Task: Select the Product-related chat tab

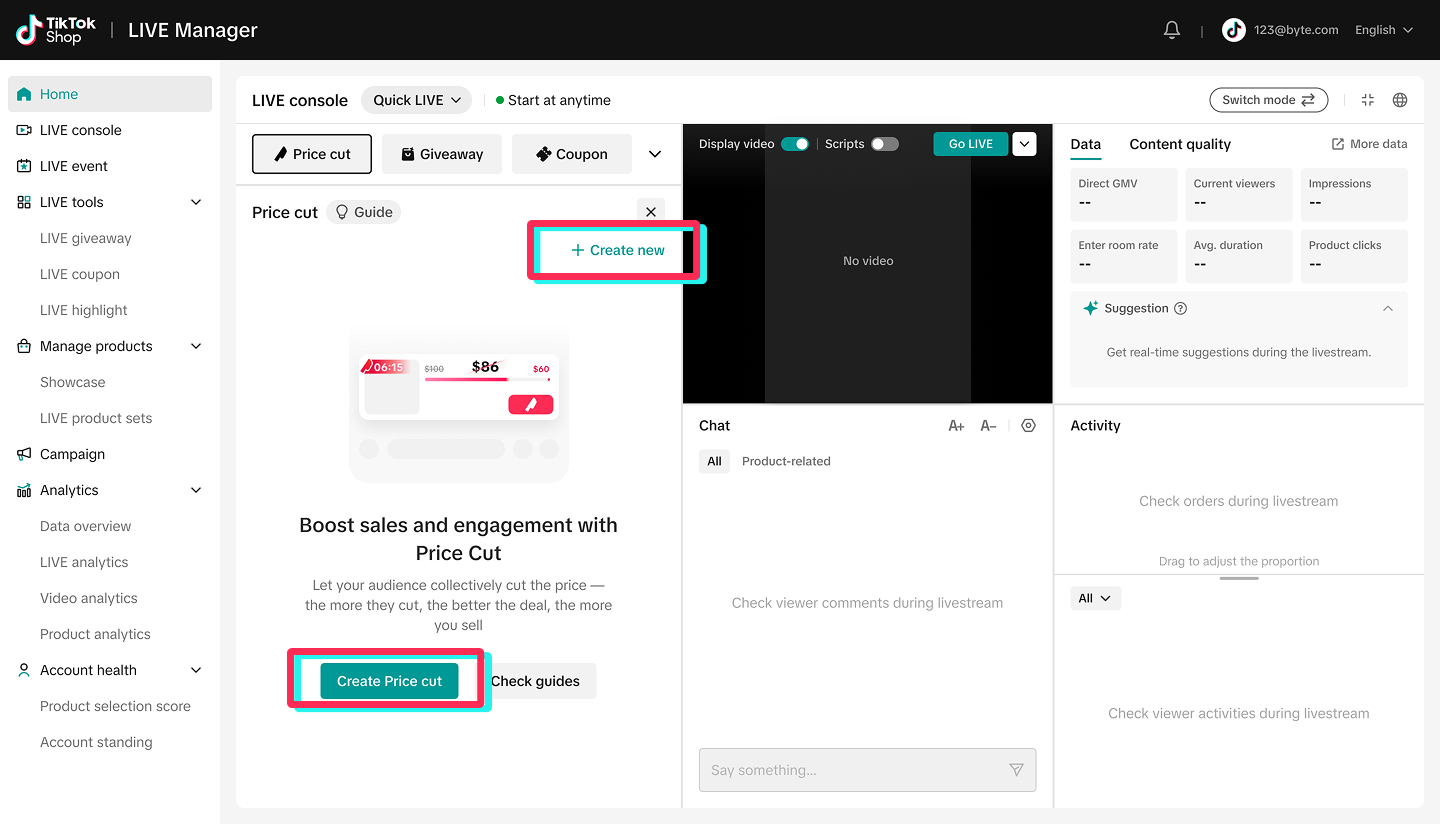Action: point(786,461)
